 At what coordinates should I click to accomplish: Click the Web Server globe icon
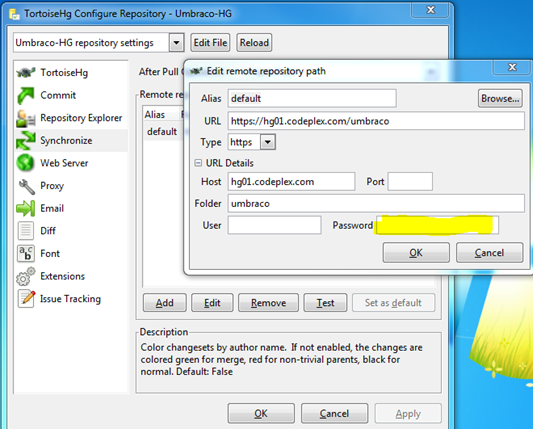pyautogui.click(x=25, y=163)
